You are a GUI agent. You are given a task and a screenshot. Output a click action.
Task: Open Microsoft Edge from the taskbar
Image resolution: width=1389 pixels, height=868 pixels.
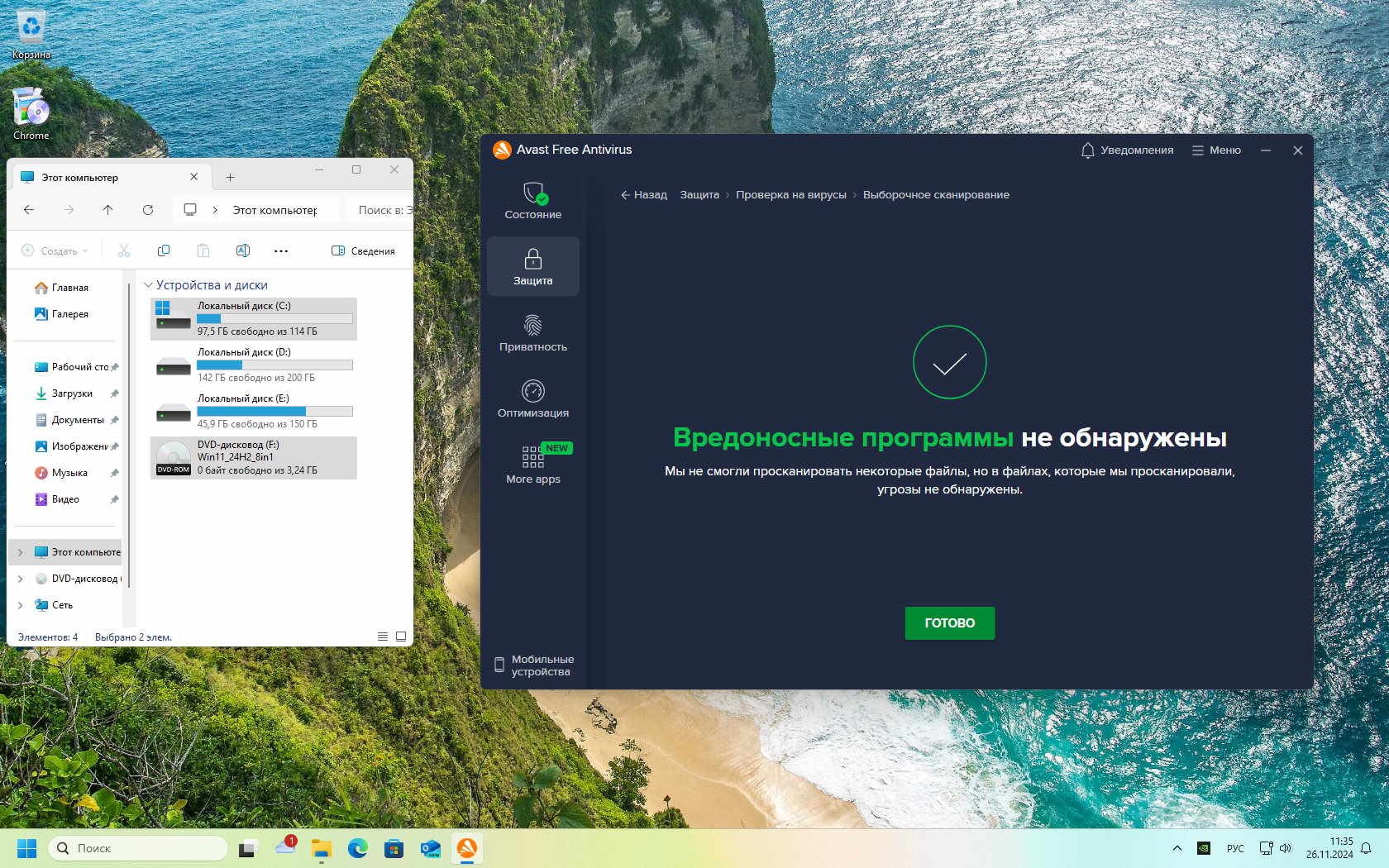(357, 848)
